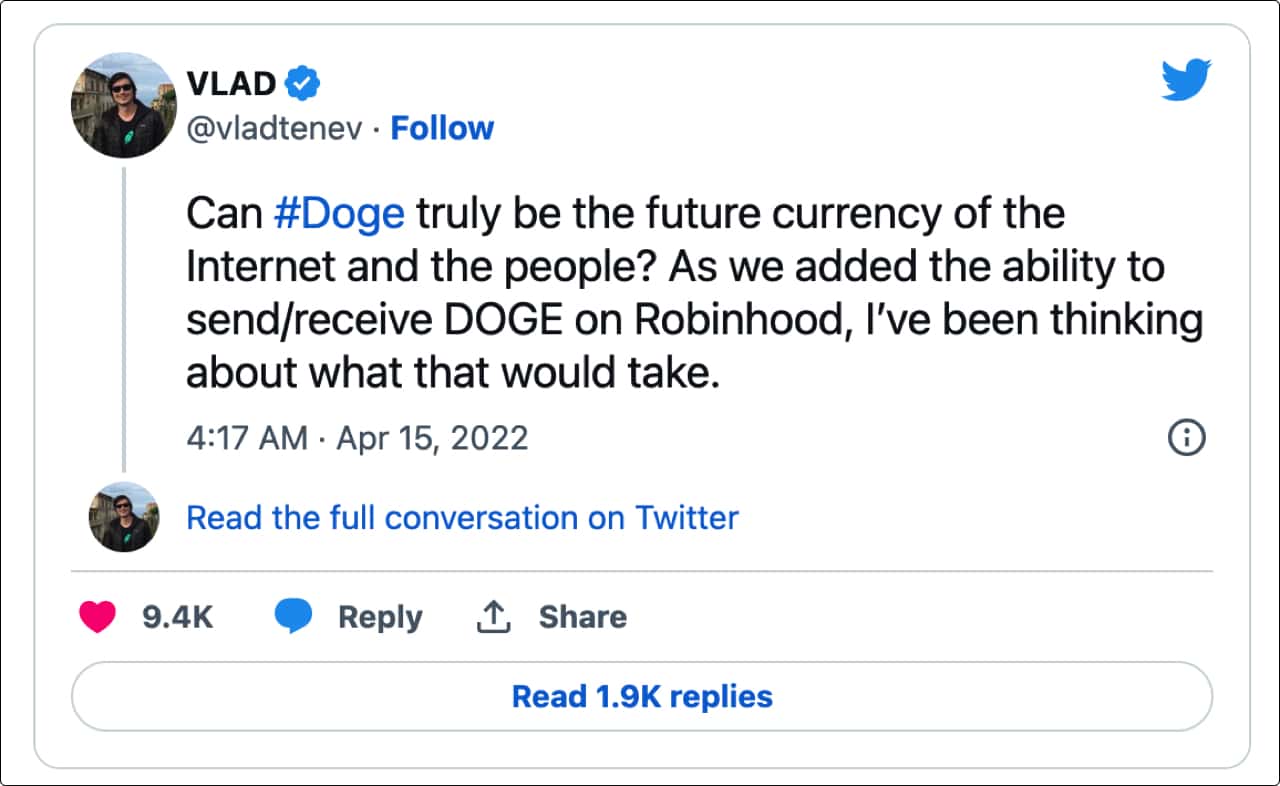Click the 'Read 1.9K replies' button
The image size is (1280, 786).
coord(640,698)
